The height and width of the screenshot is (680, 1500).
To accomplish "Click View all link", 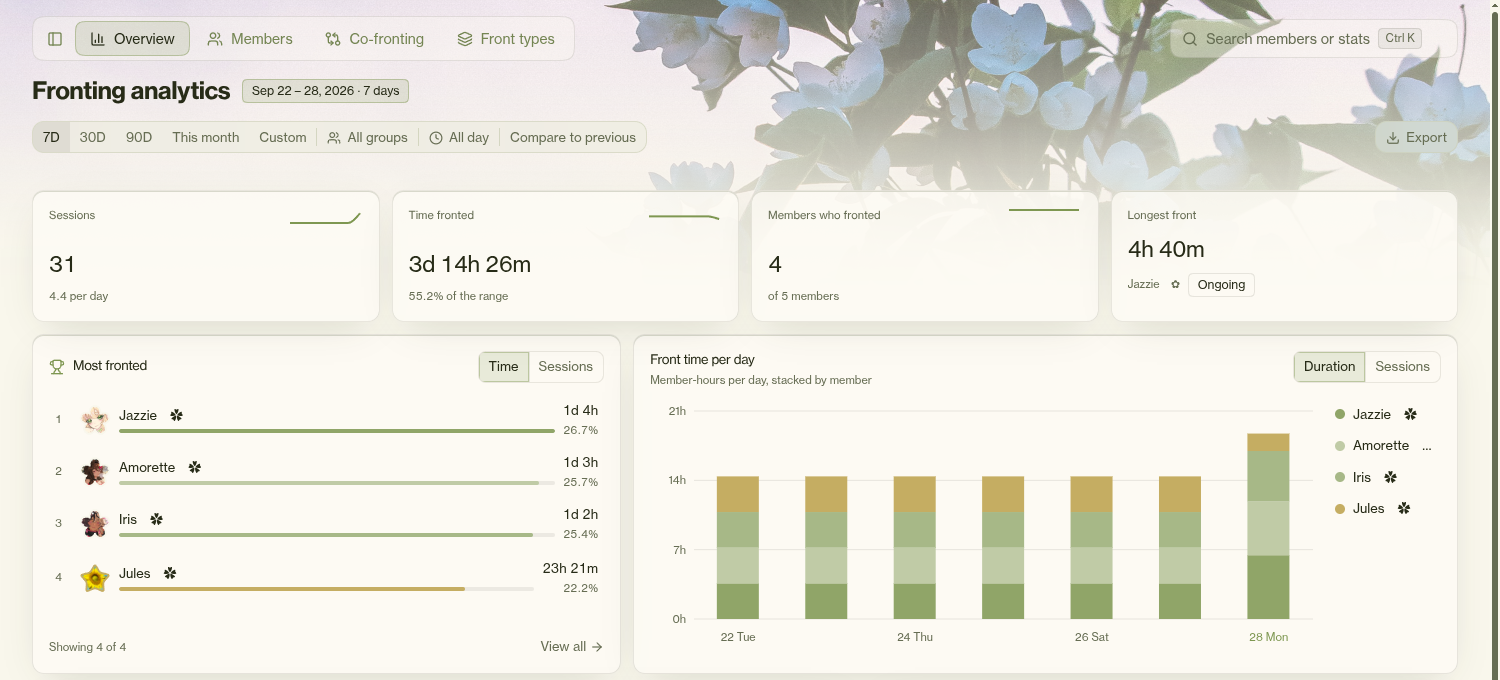I will [x=571, y=647].
